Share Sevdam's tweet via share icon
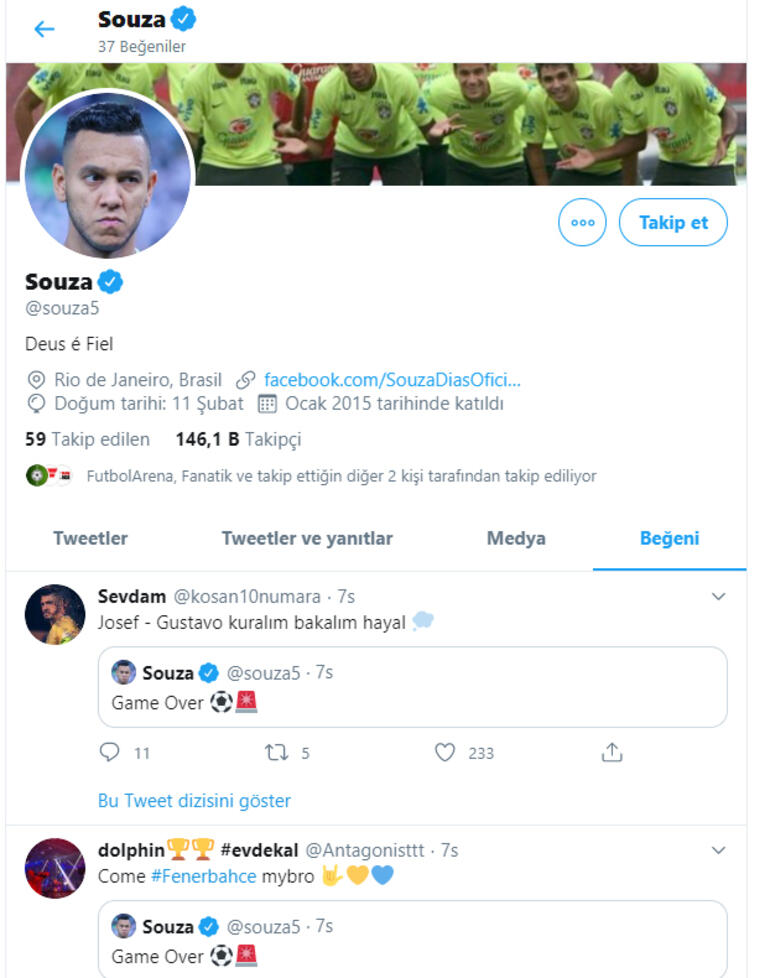Image resolution: width=770 pixels, height=978 pixels. pyautogui.click(x=612, y=752)
